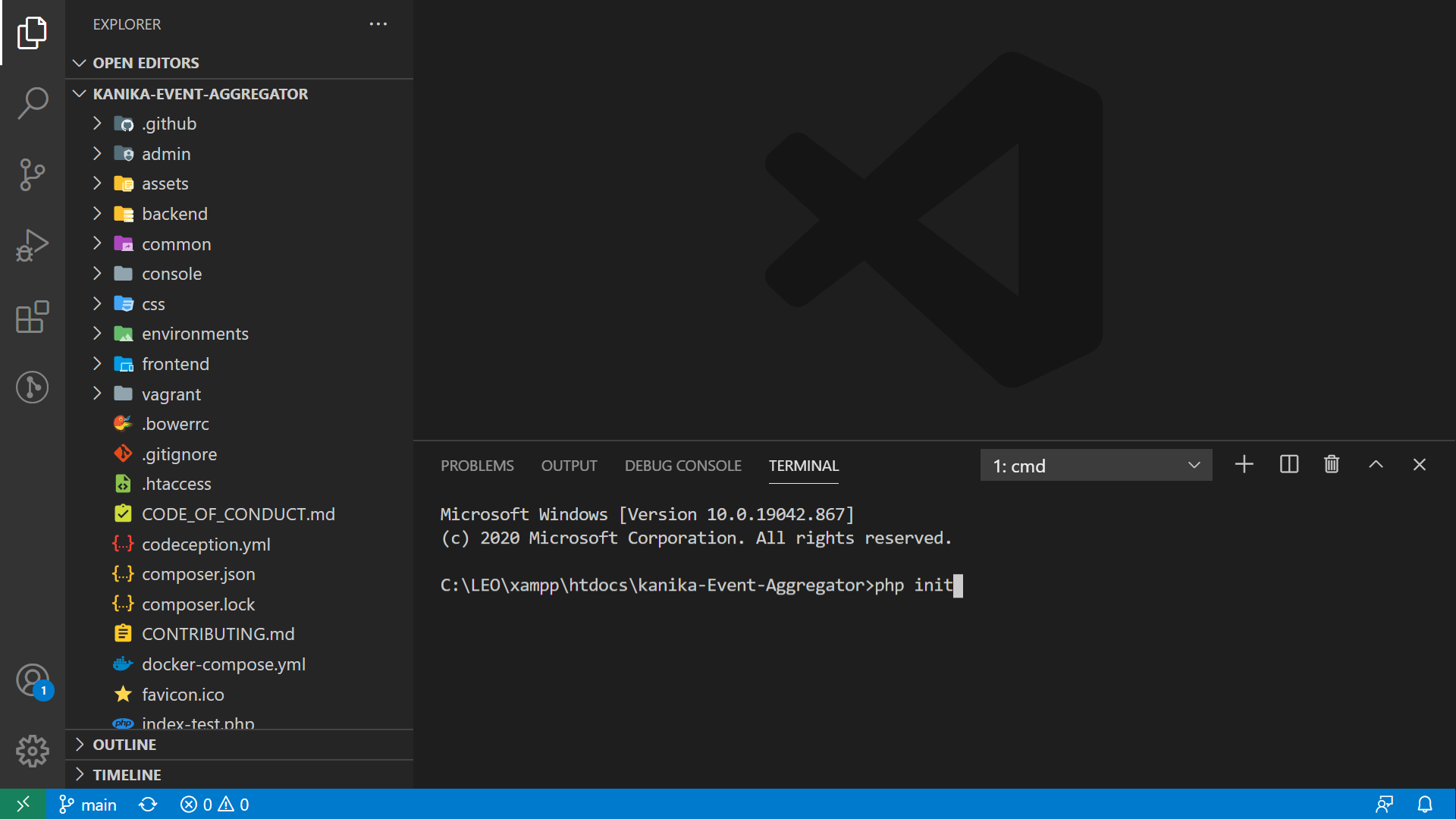This screenshot has width=1456, height=819.
Task: Open Explorer views and more actions ellipsis
Action: coord(378,24)
